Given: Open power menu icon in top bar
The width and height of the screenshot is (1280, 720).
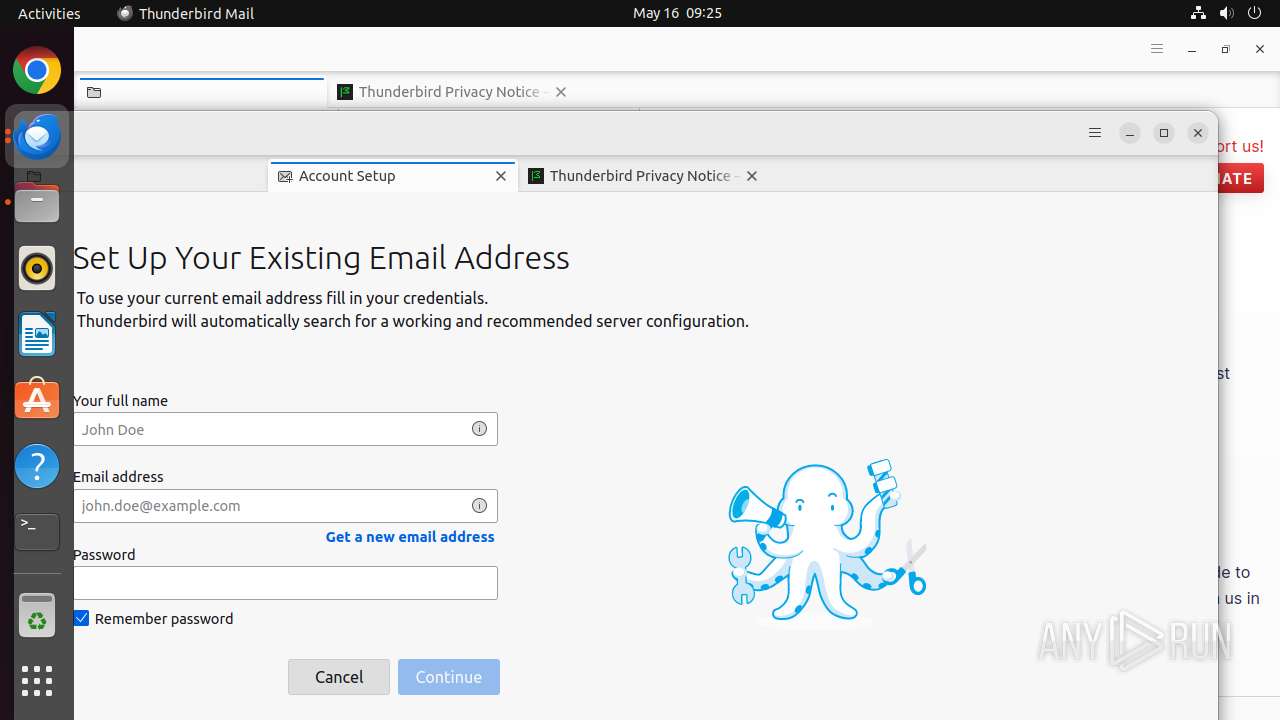Looking at the screenshot, I should (x=1254, y=13).
